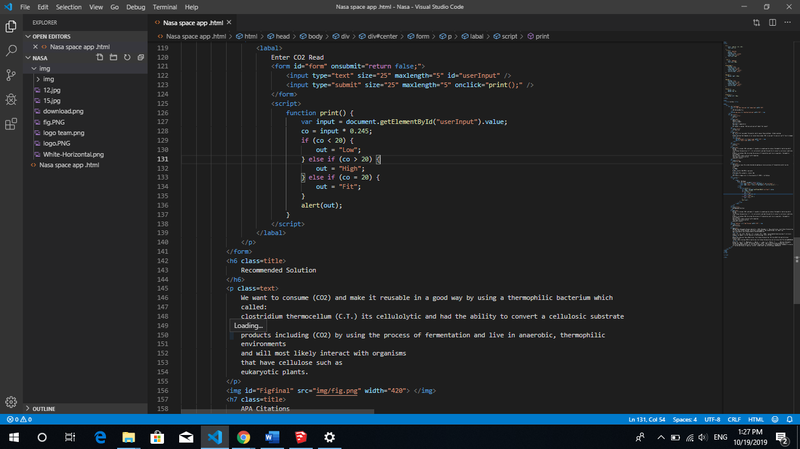This screenshot has height=449, width=800.
Task: Open fig.PNG in the file explorer
Action: pyautogui.click(x=54, y=122)
